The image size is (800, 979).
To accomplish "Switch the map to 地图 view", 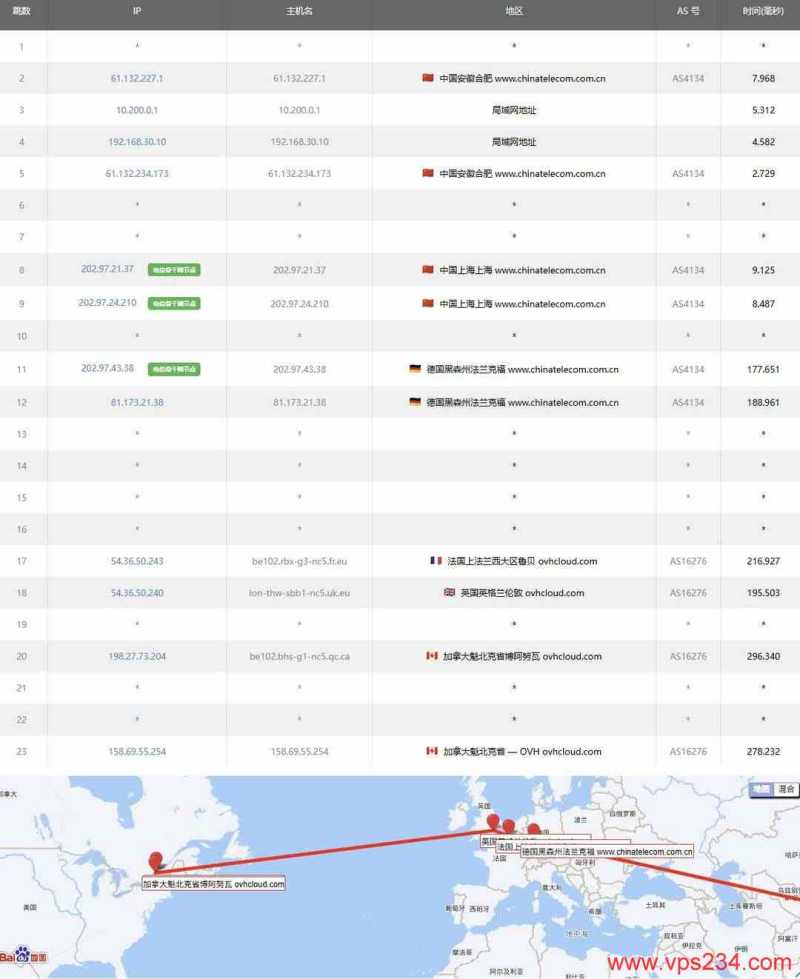I will (763, 790).
